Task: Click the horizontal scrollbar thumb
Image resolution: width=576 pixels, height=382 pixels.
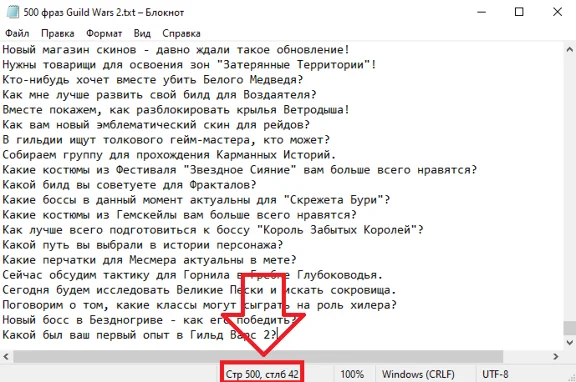Action: pyautogui.click(x=258, y=356)
